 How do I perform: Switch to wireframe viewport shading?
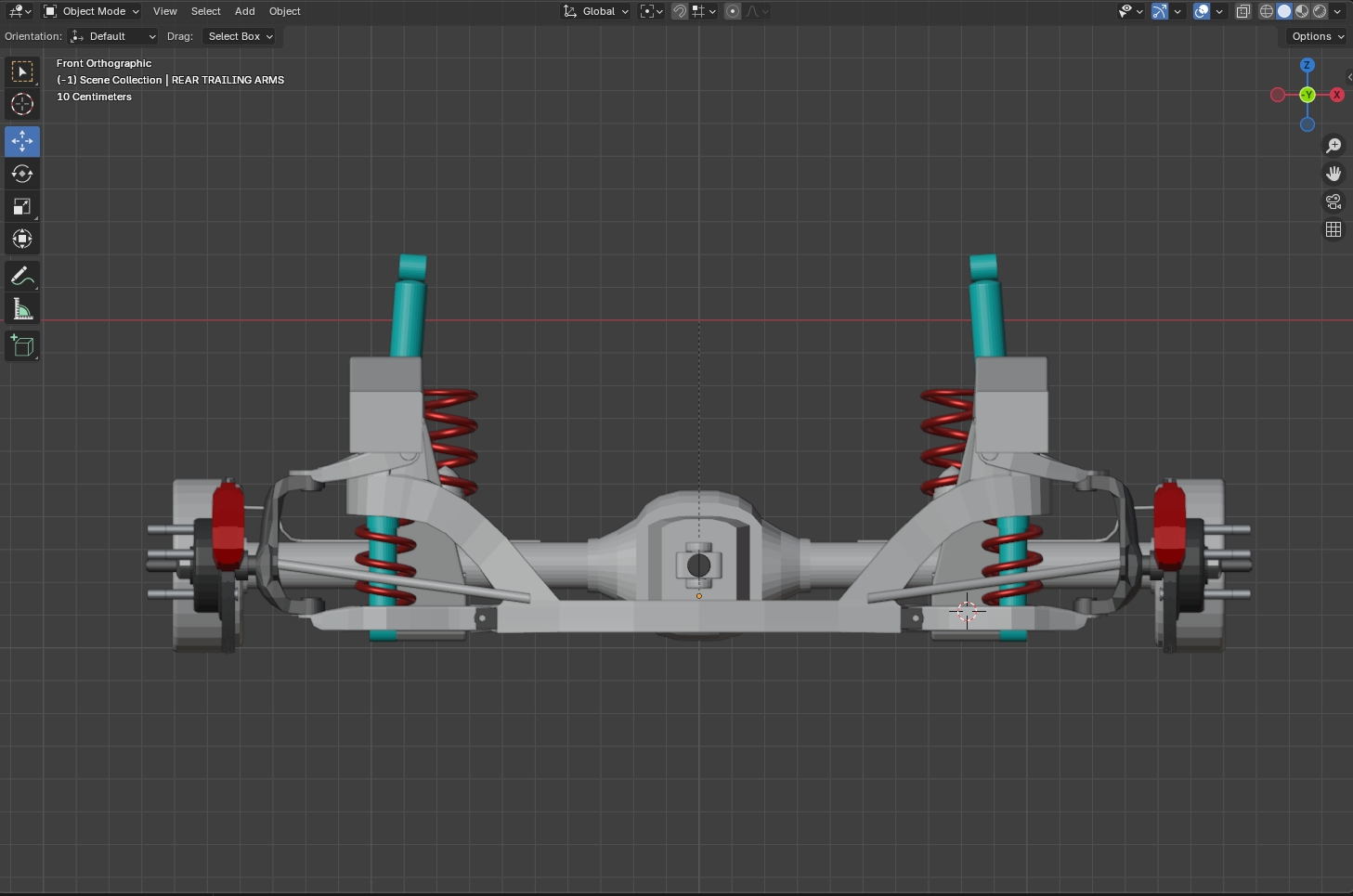pos(1266,11)
